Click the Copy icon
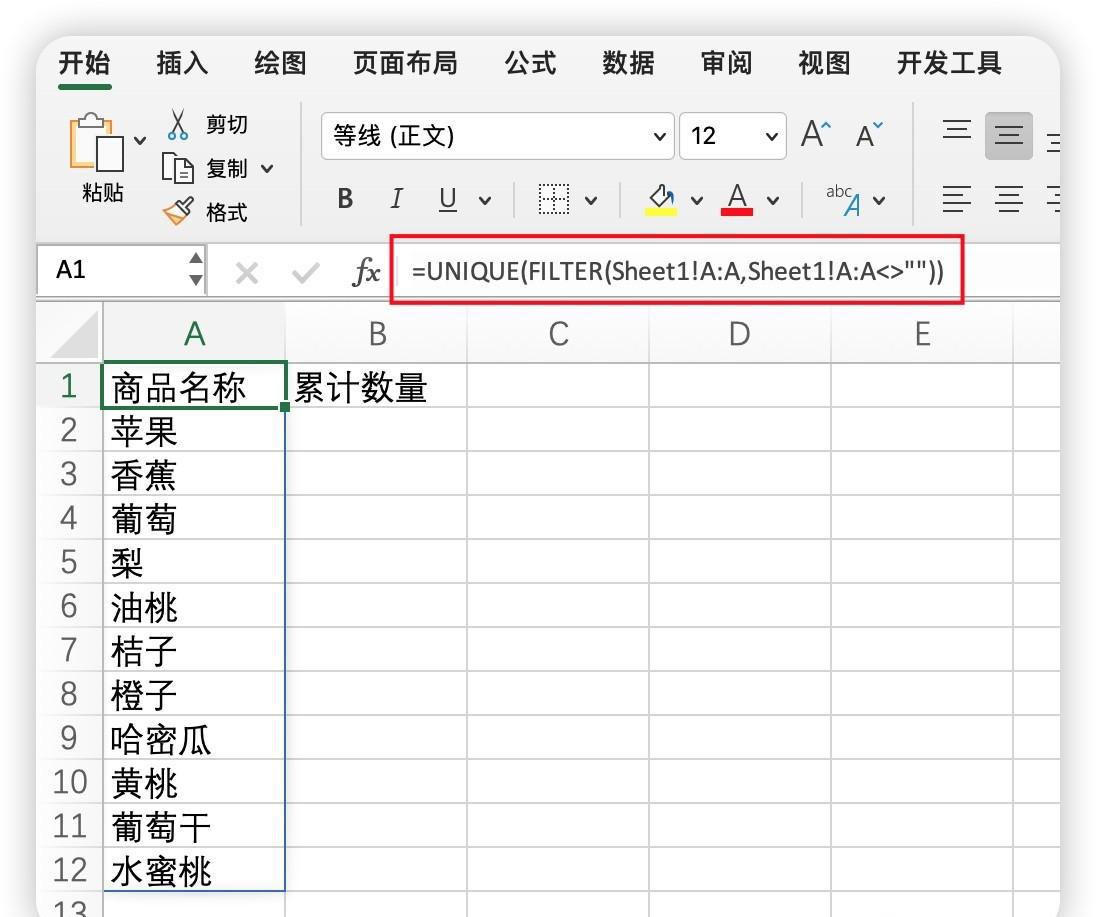Image resolution: width=1096 pixels, height=917 pixels. coord(178,168)
